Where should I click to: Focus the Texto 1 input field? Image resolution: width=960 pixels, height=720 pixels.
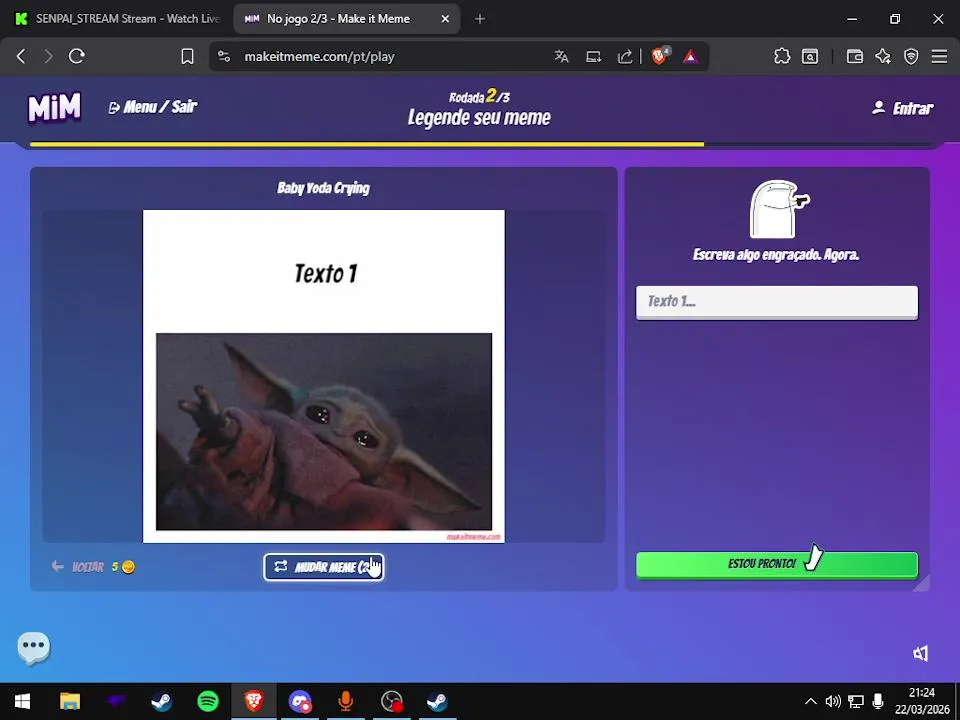tap(776, 302)
